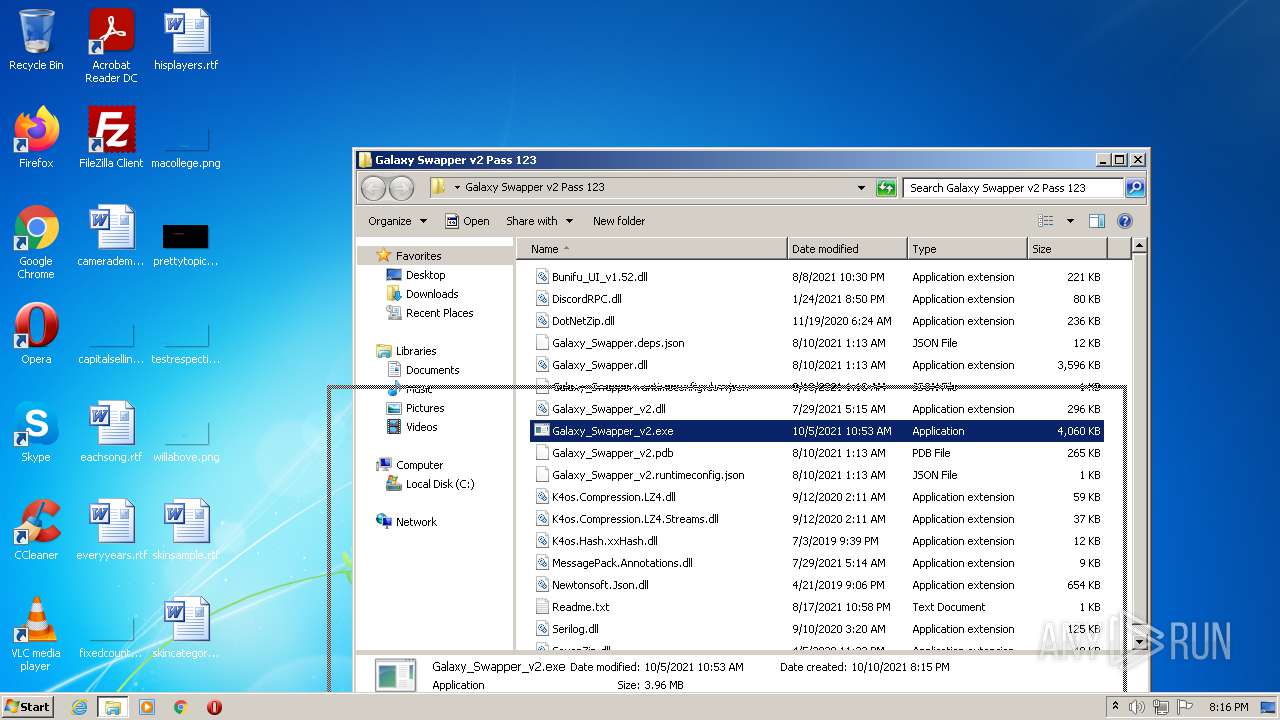Click the address bar path text
This screenshot has height=720, width=1280.
(x=535, y=187)
